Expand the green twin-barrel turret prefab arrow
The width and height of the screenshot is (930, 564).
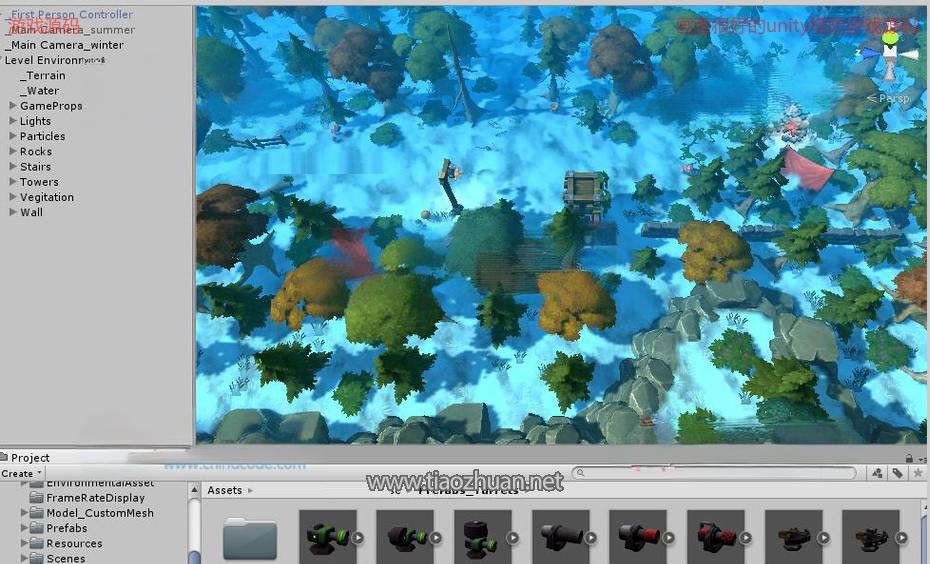pos(358,538)
